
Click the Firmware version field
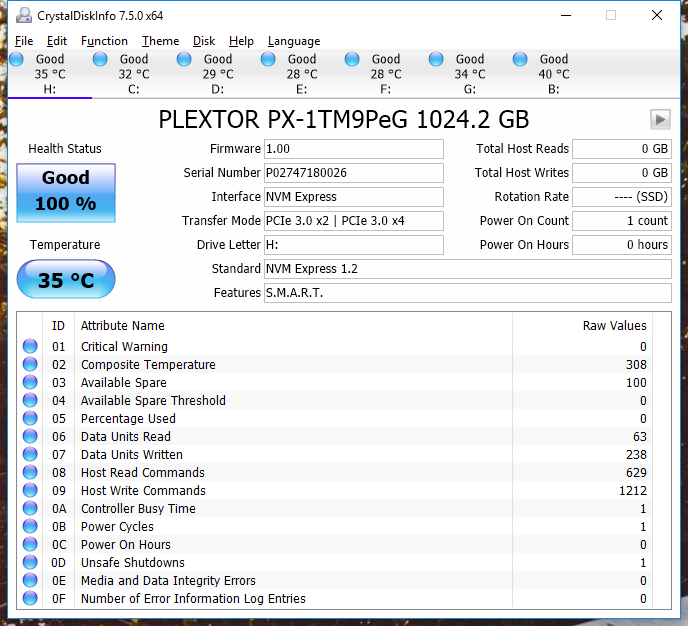(353, 149)
